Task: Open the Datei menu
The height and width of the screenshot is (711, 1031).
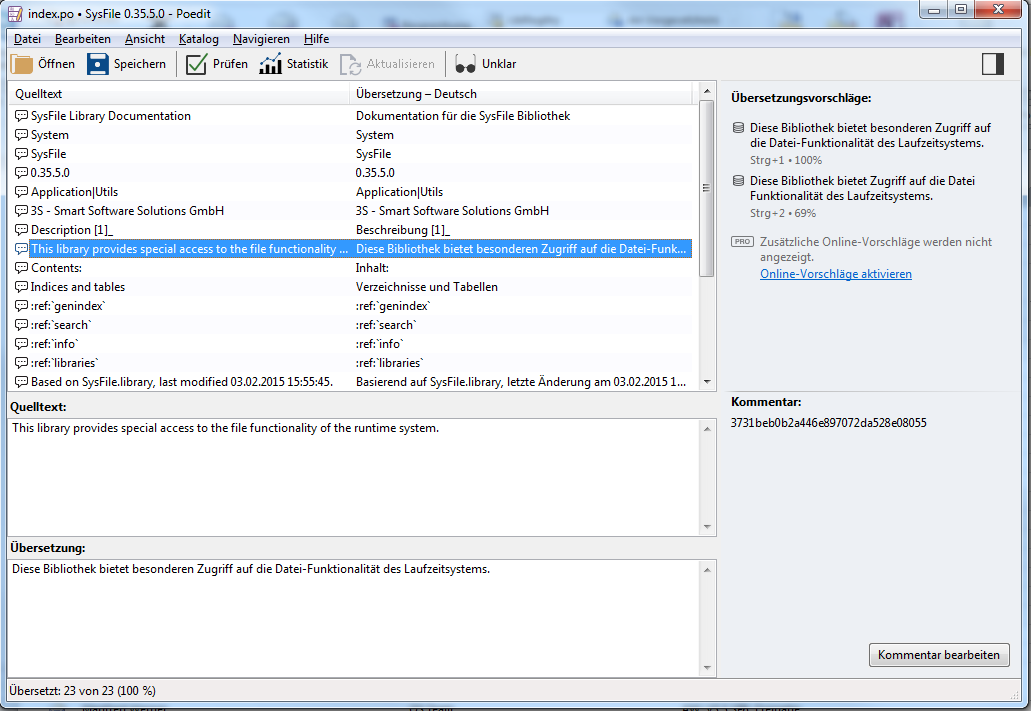Action: 28,39
